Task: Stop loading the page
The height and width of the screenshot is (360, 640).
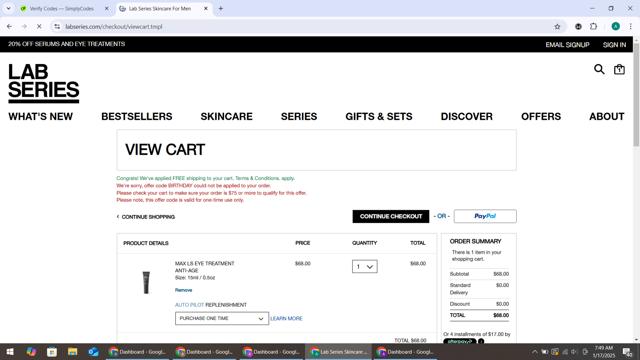Action: coord(39,27)
